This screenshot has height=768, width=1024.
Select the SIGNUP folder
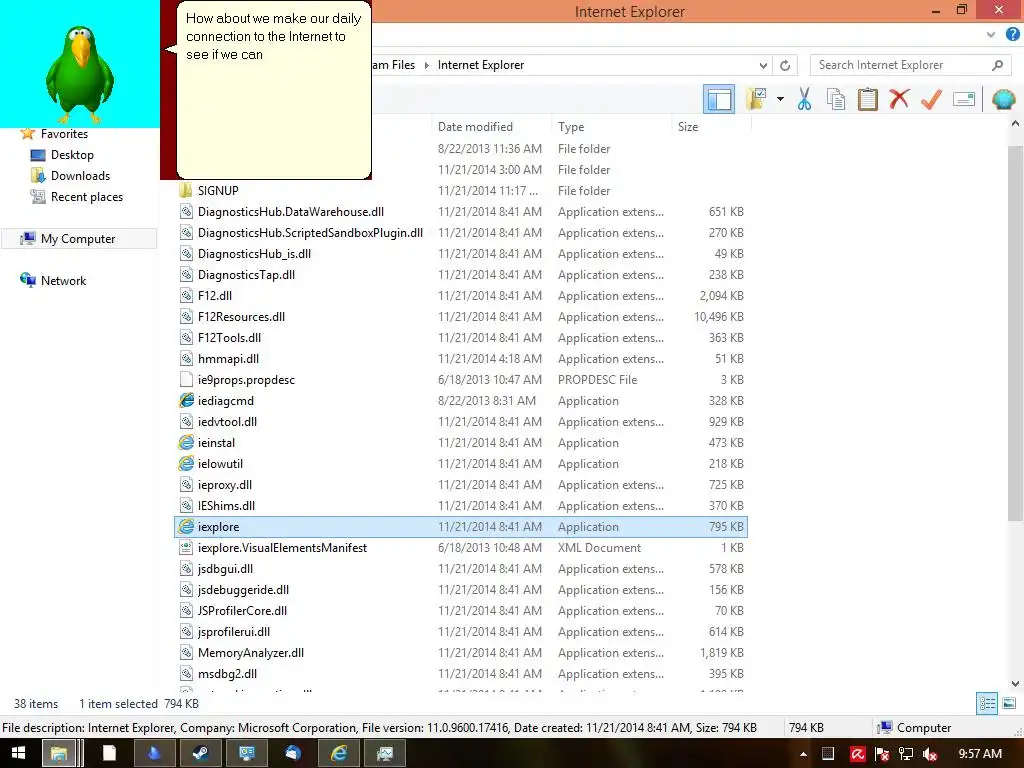tap(461, 191)
